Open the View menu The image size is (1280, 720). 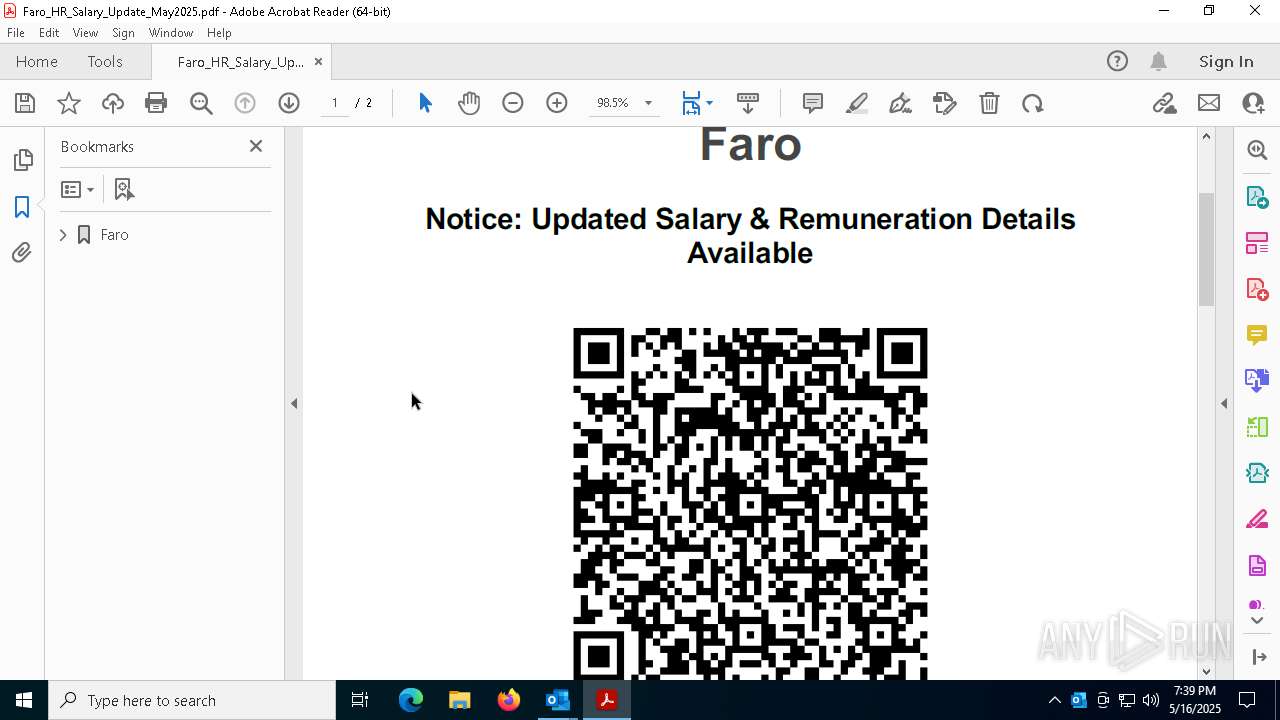click(x=85, y=33)
